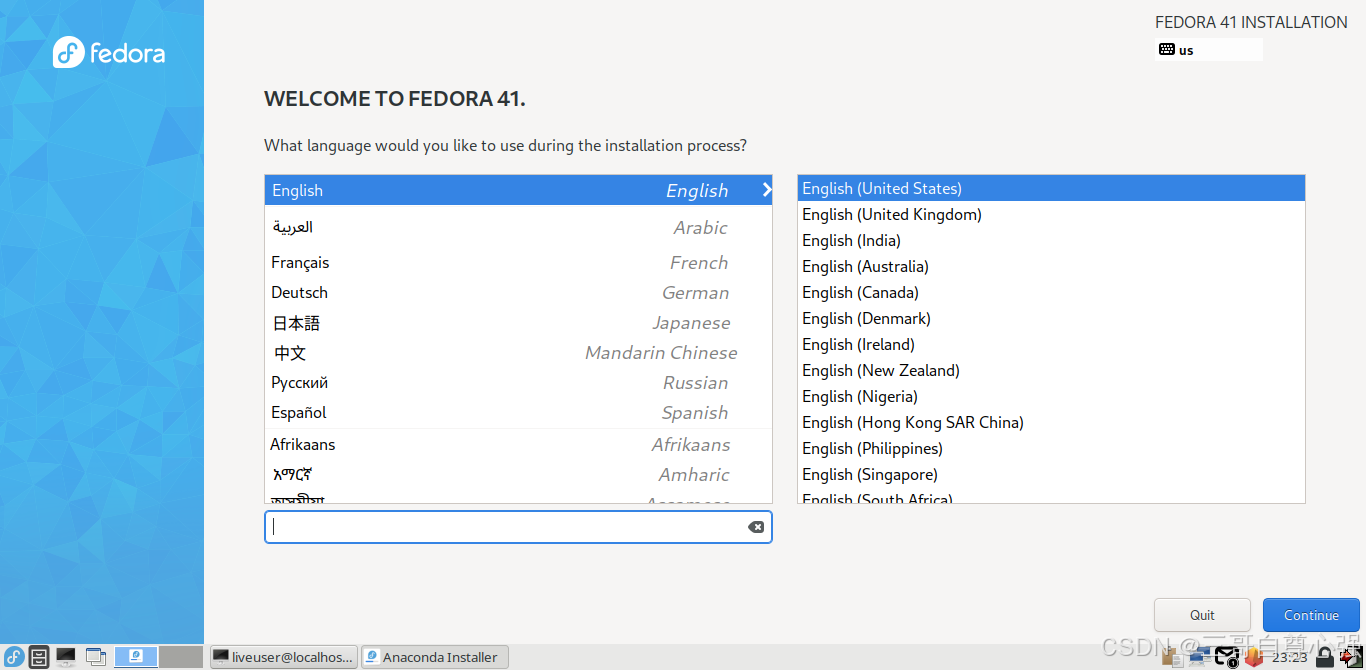The image size is (1366, 670).
Task: Choose English (Denmark) locale
Action: (x=1051, y=318)
